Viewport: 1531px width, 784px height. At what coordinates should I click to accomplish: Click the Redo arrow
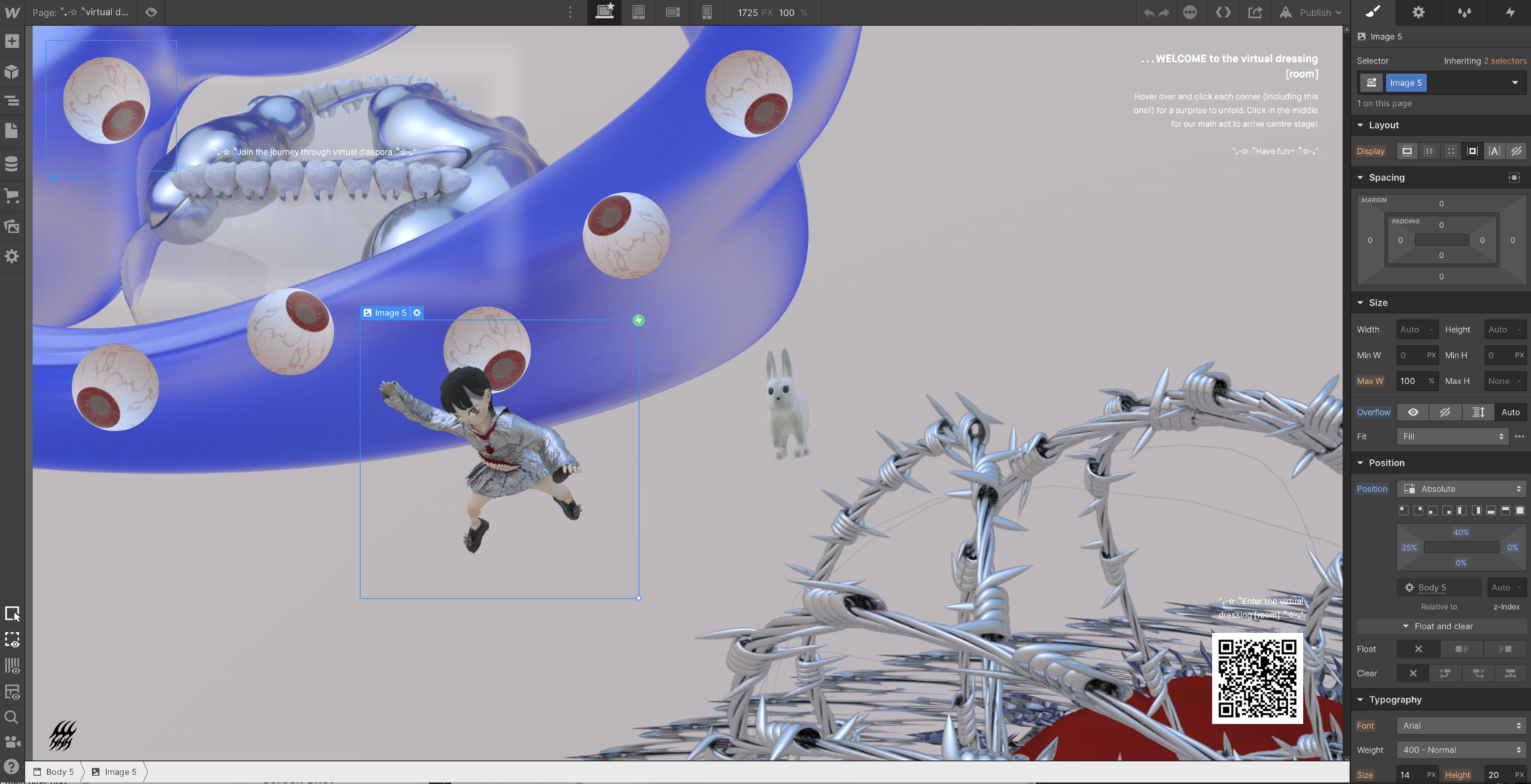point(1163,13)
